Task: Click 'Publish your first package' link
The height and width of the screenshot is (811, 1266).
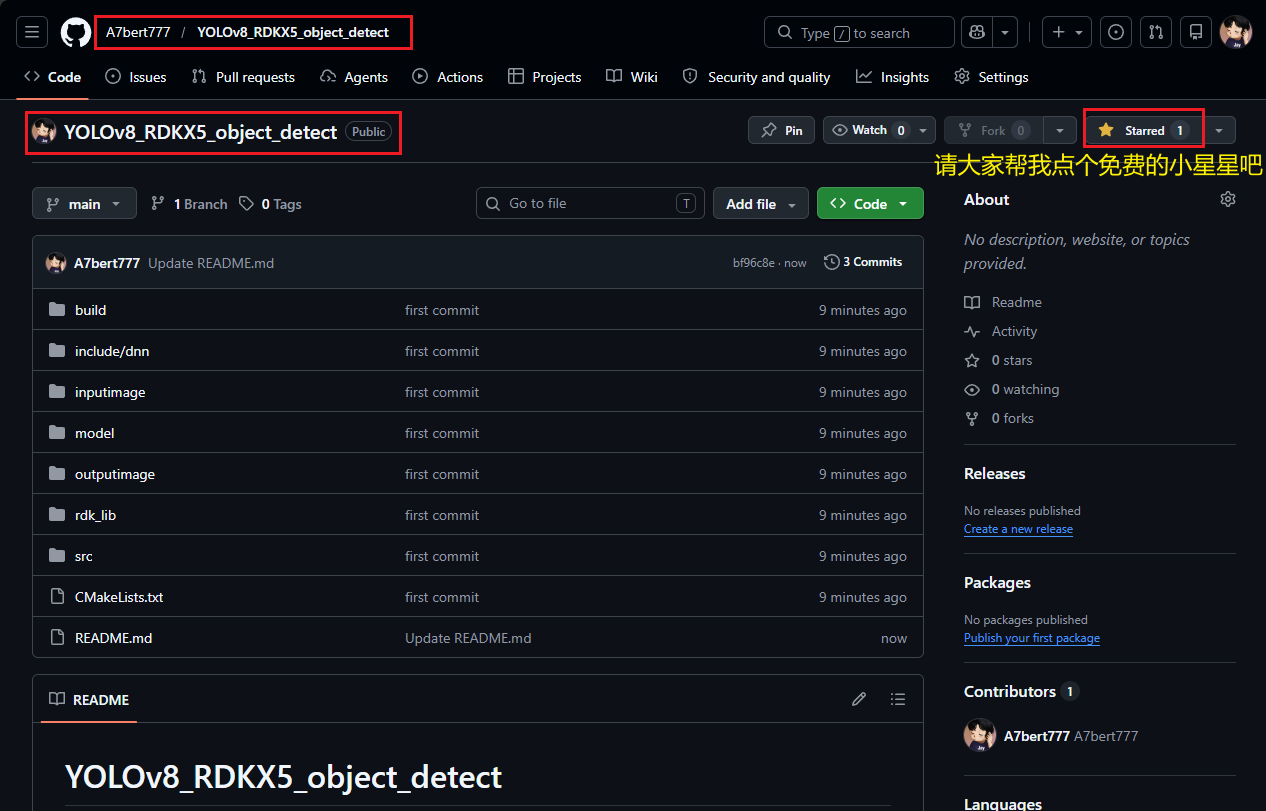Action: click(x=1032, y=638)
